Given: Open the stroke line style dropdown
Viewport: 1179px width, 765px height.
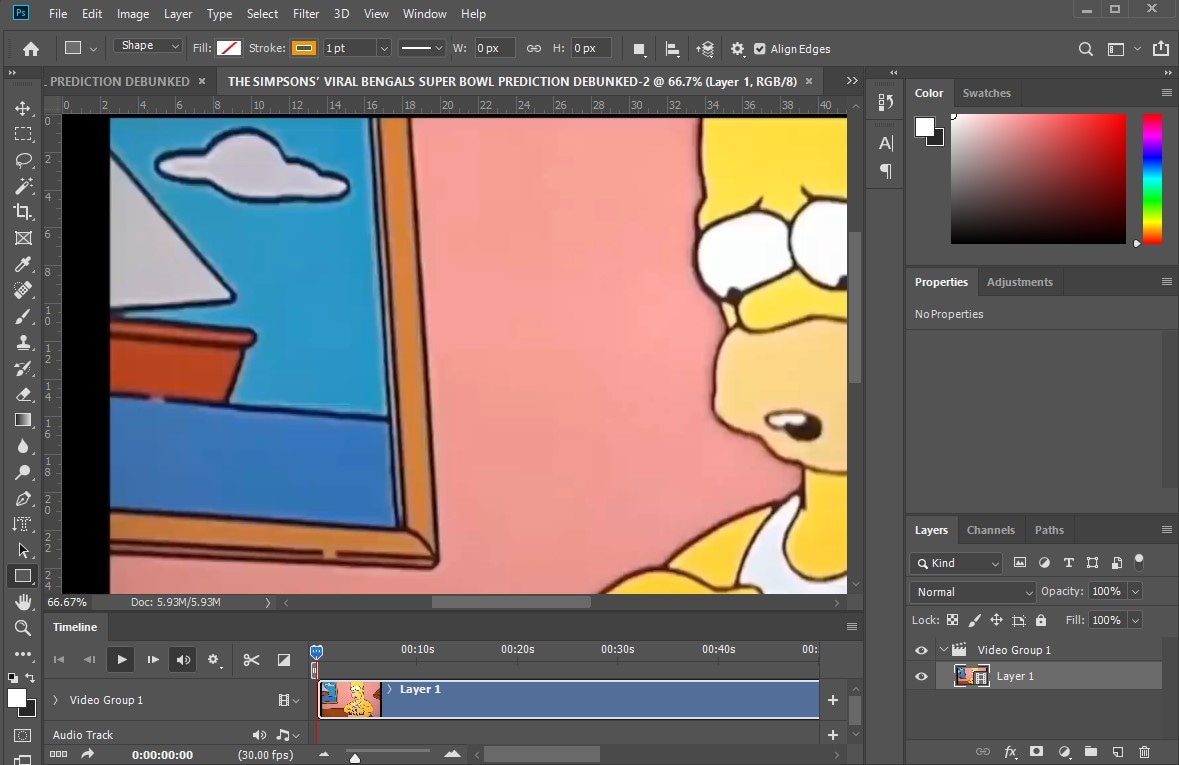Looking at the screenshot, I should 421,48.
